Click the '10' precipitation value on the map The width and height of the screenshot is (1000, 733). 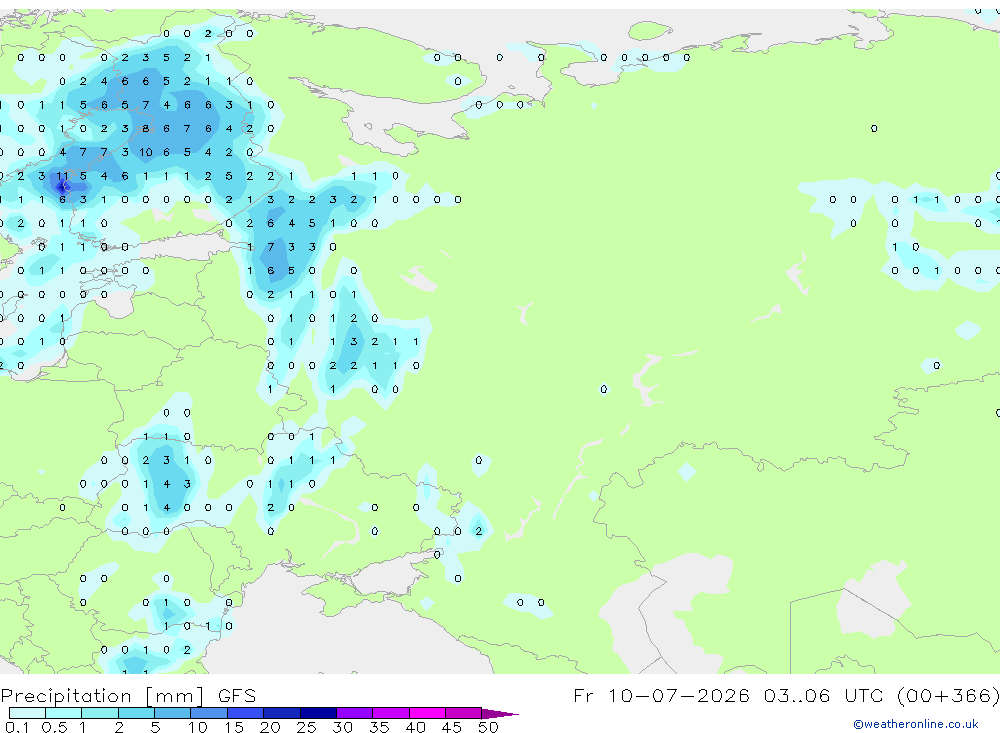click(145, 152)
